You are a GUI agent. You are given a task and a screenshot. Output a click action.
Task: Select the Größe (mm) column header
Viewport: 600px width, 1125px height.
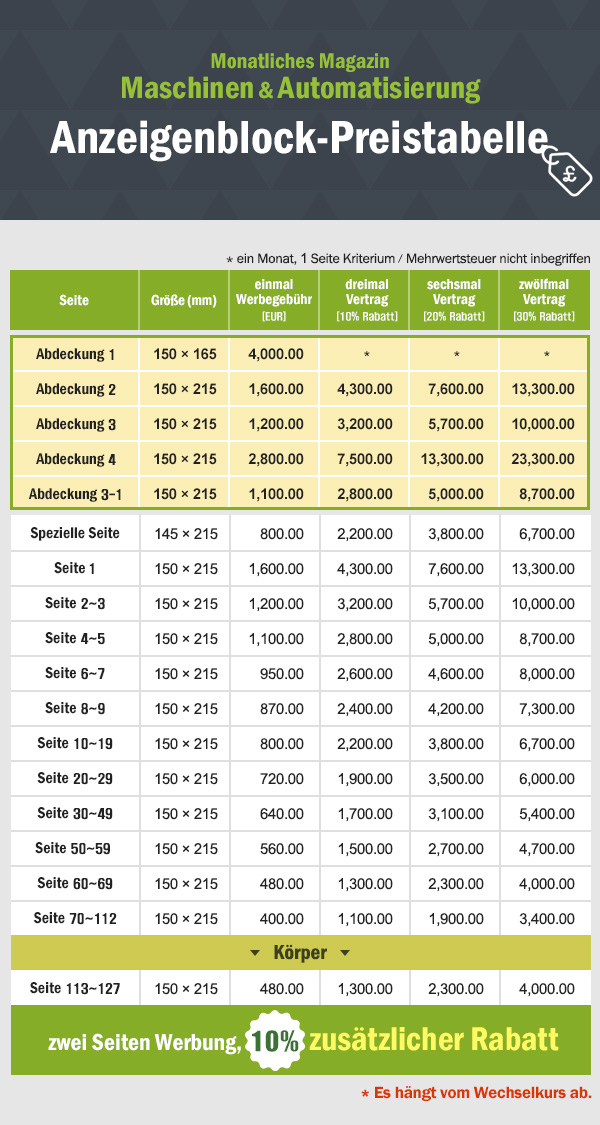pyautogui.click(x=184, y=300)
